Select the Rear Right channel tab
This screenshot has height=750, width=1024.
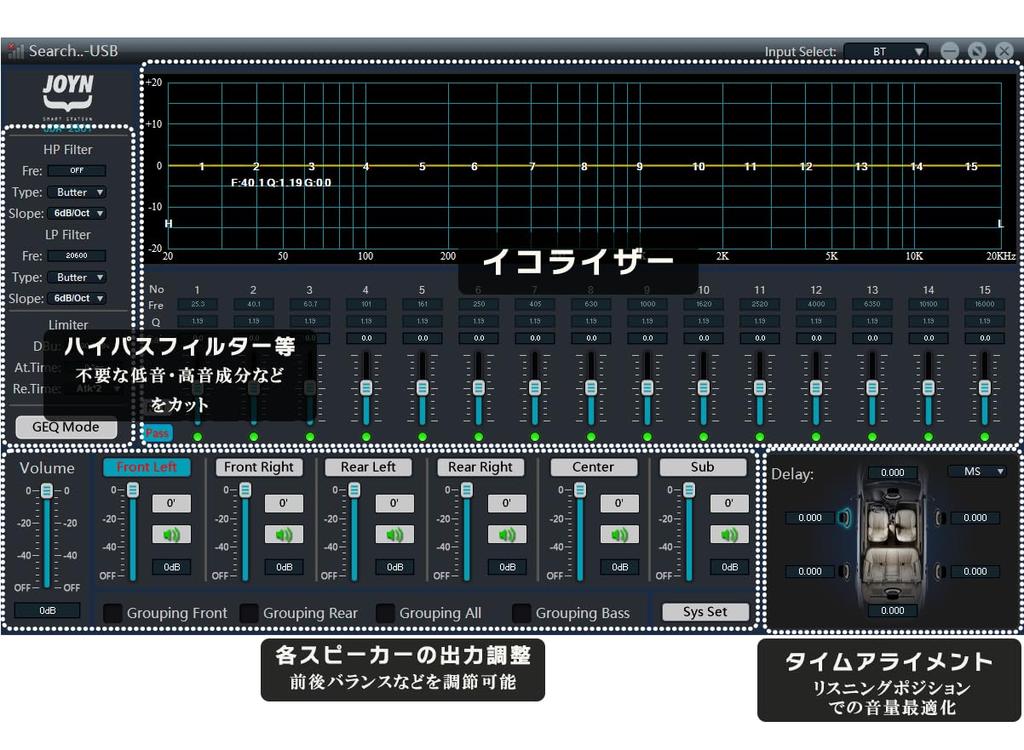pos(480,467)
